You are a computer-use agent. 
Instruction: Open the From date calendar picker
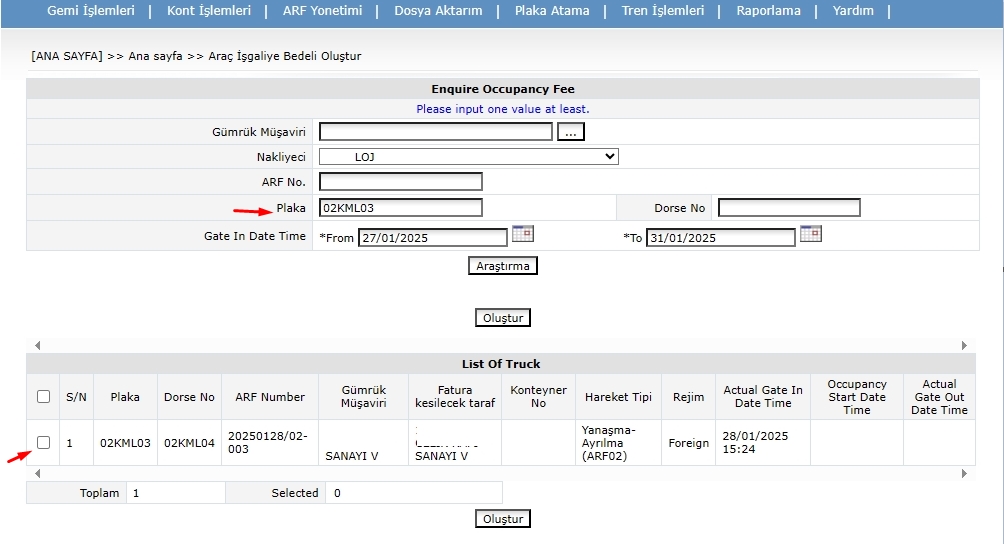point(522,234)
